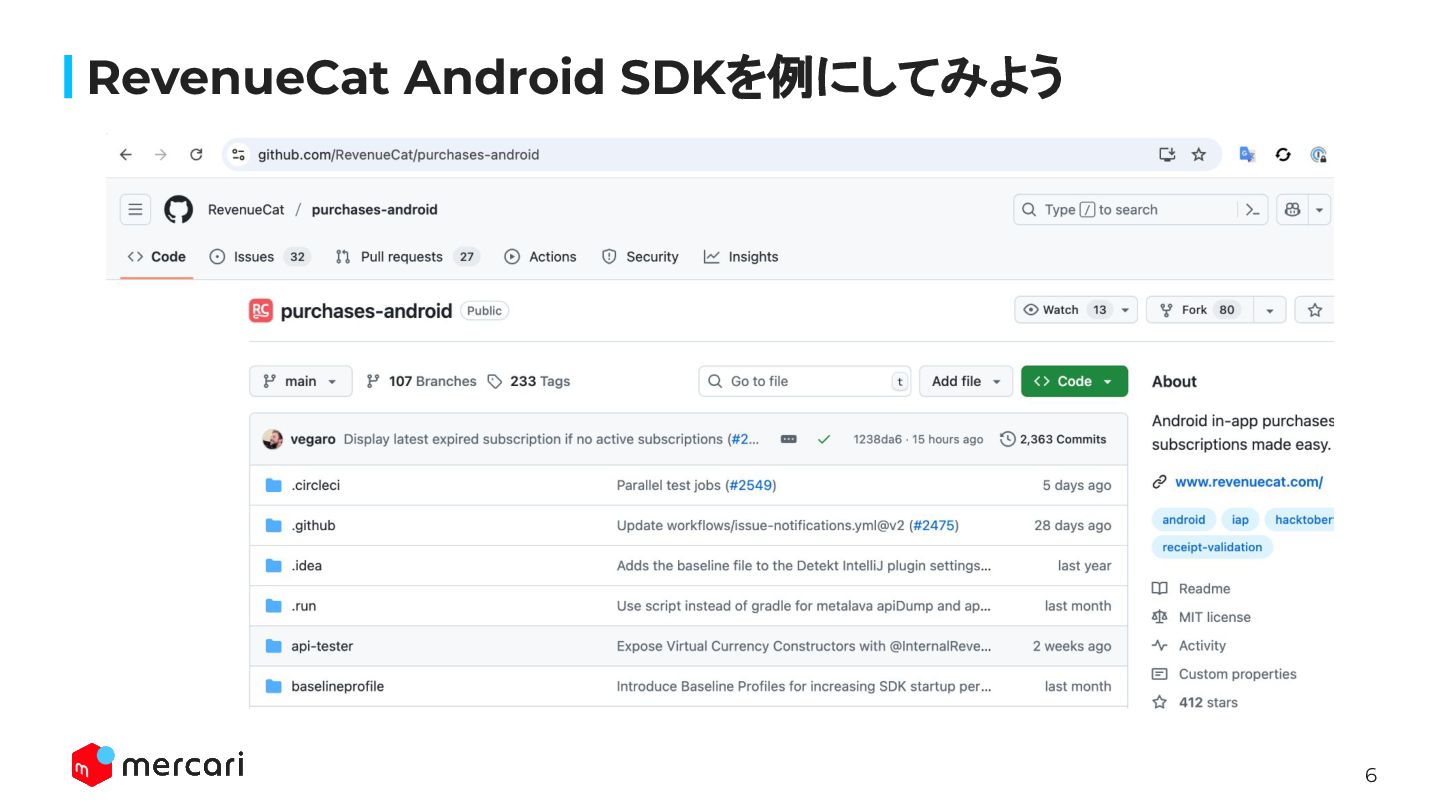Viewport: 1440px width, 810px height.
Task: Open the green Code dropdown button
Action: click(1074, 381)
